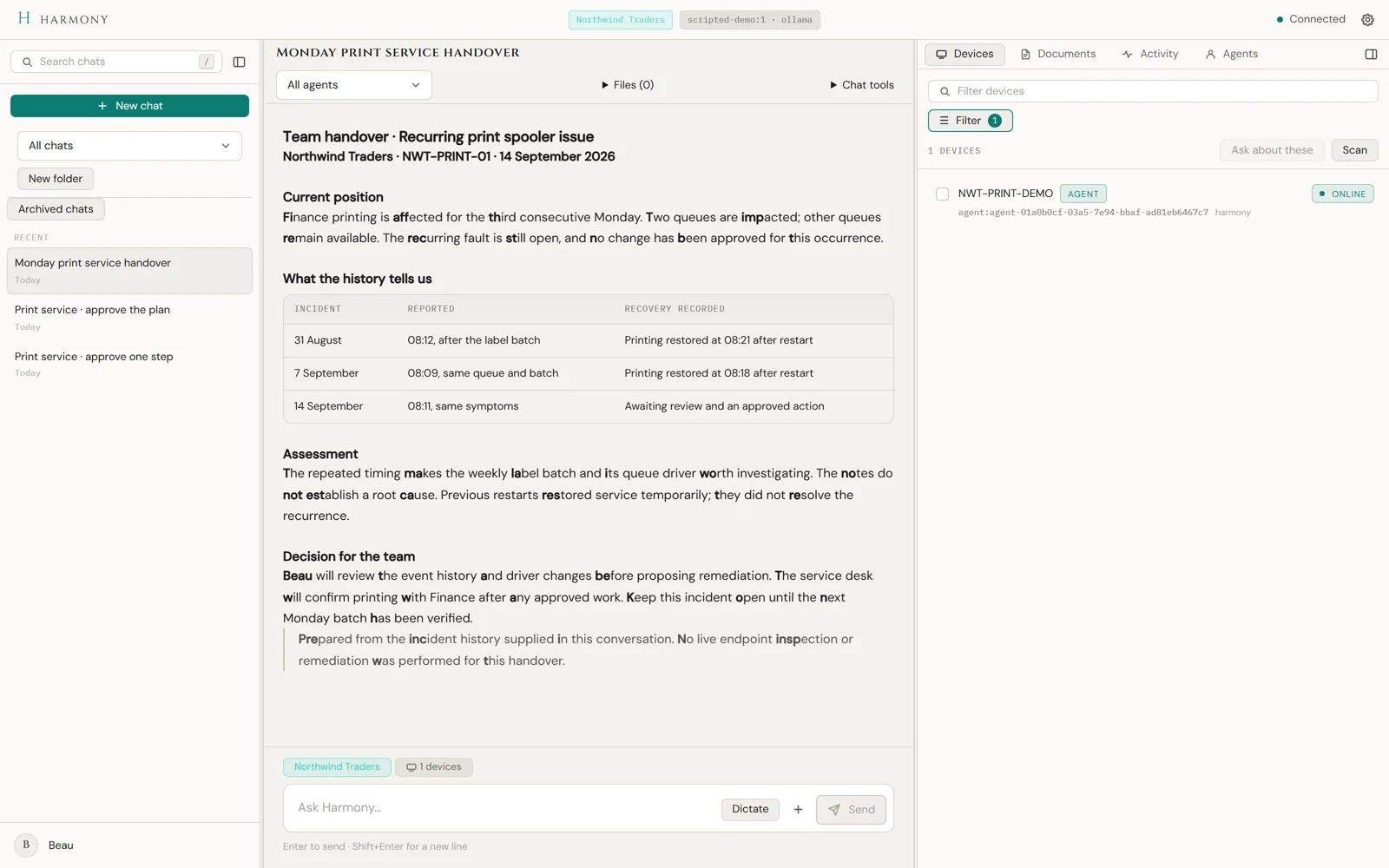
Task: Expand the Files (0) section
Action: coord(628,85)
